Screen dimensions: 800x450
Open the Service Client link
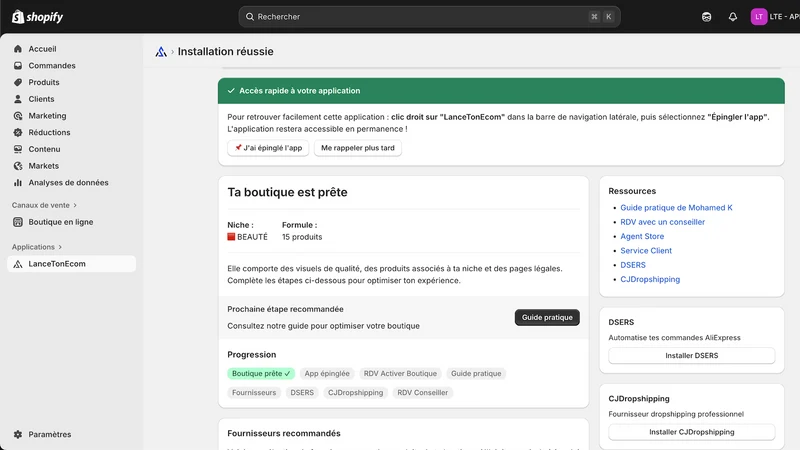(x=646, y=251)
